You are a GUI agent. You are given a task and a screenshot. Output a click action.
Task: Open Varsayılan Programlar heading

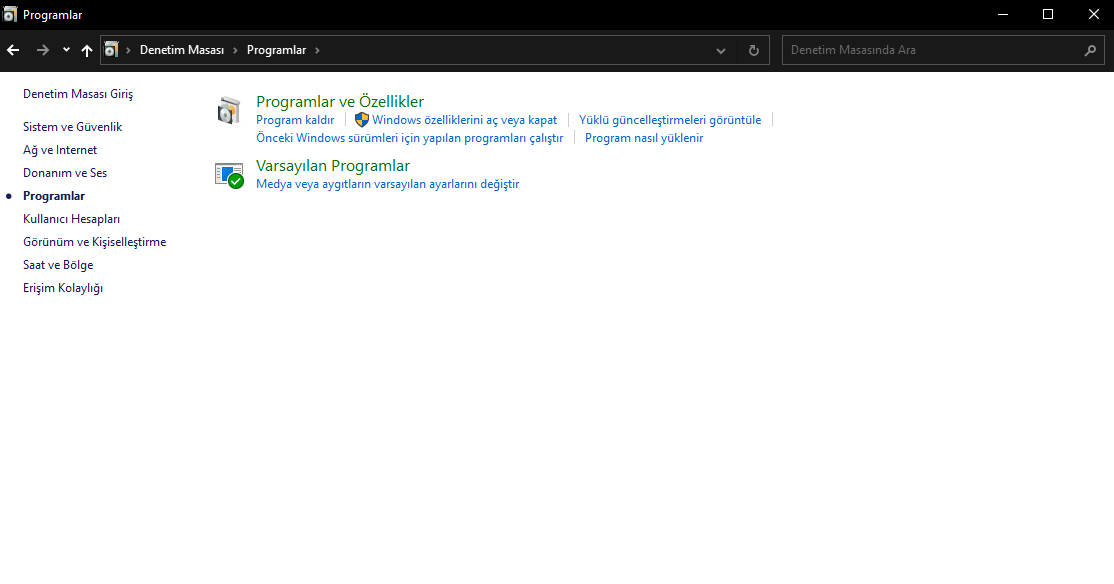point(332,166)
